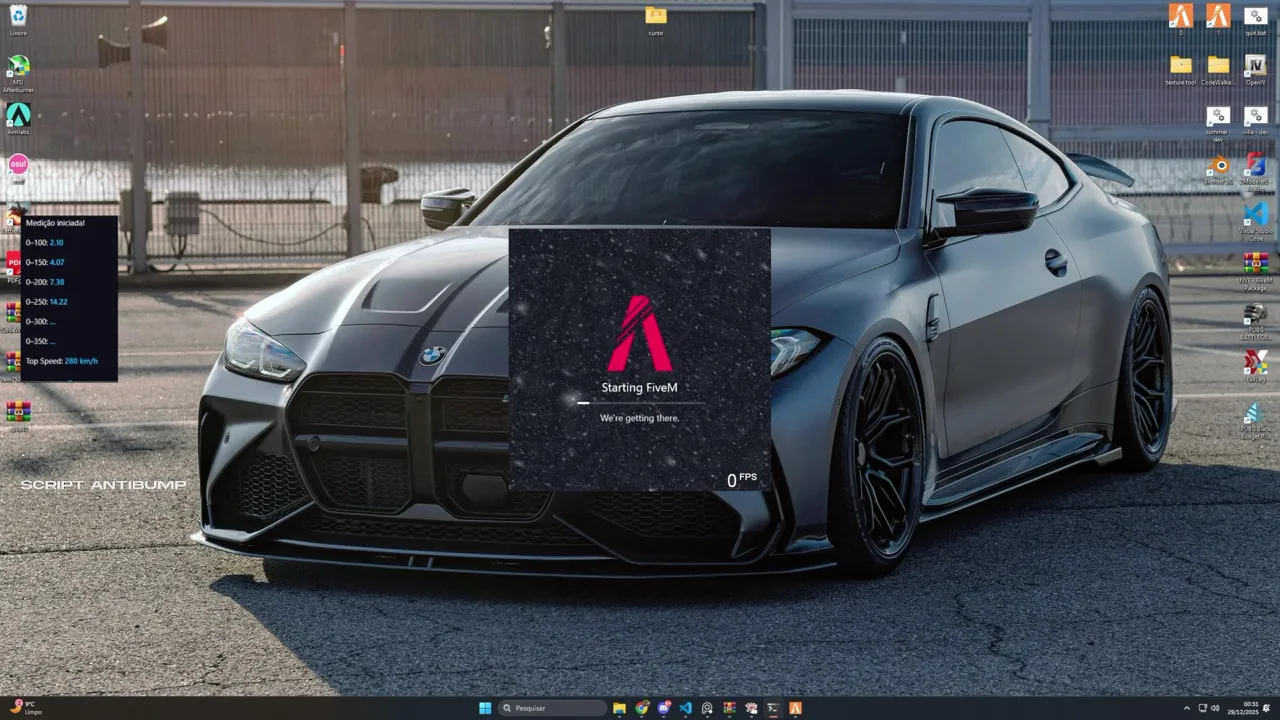
Task: Open WinRAR from the taskbar
Action: 729,708
